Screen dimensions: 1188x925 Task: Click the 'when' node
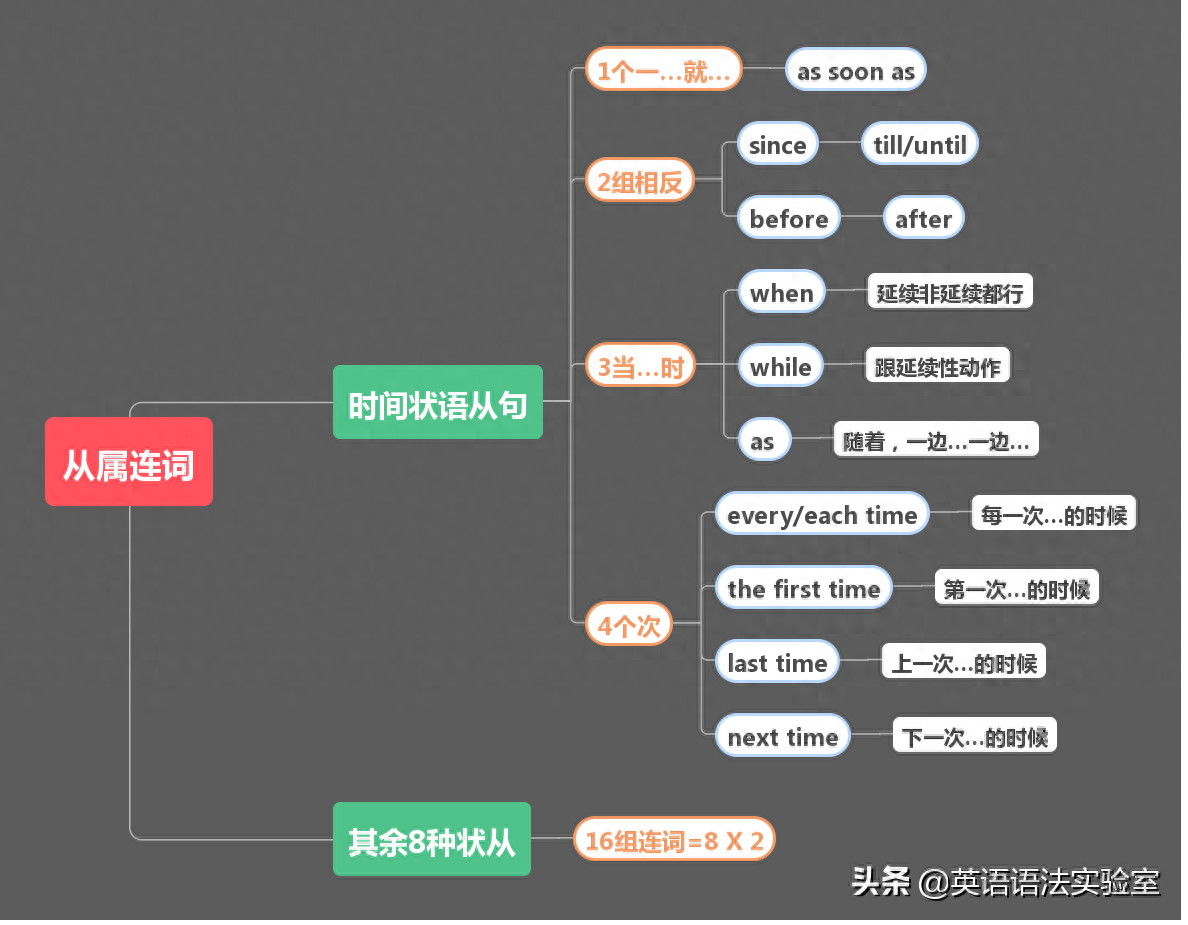point(781,292)
